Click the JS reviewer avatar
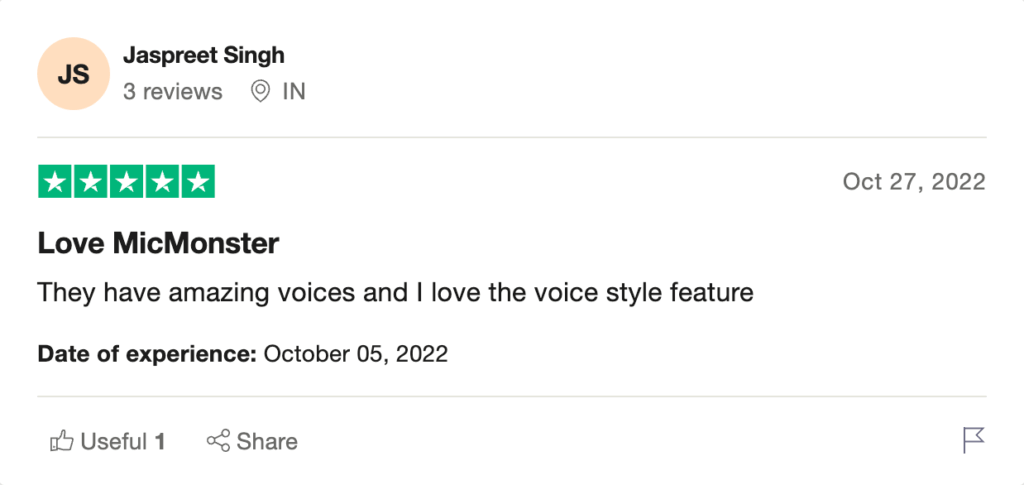The width and height of the screenshot is (1024, 485). (x=73, y=75)
